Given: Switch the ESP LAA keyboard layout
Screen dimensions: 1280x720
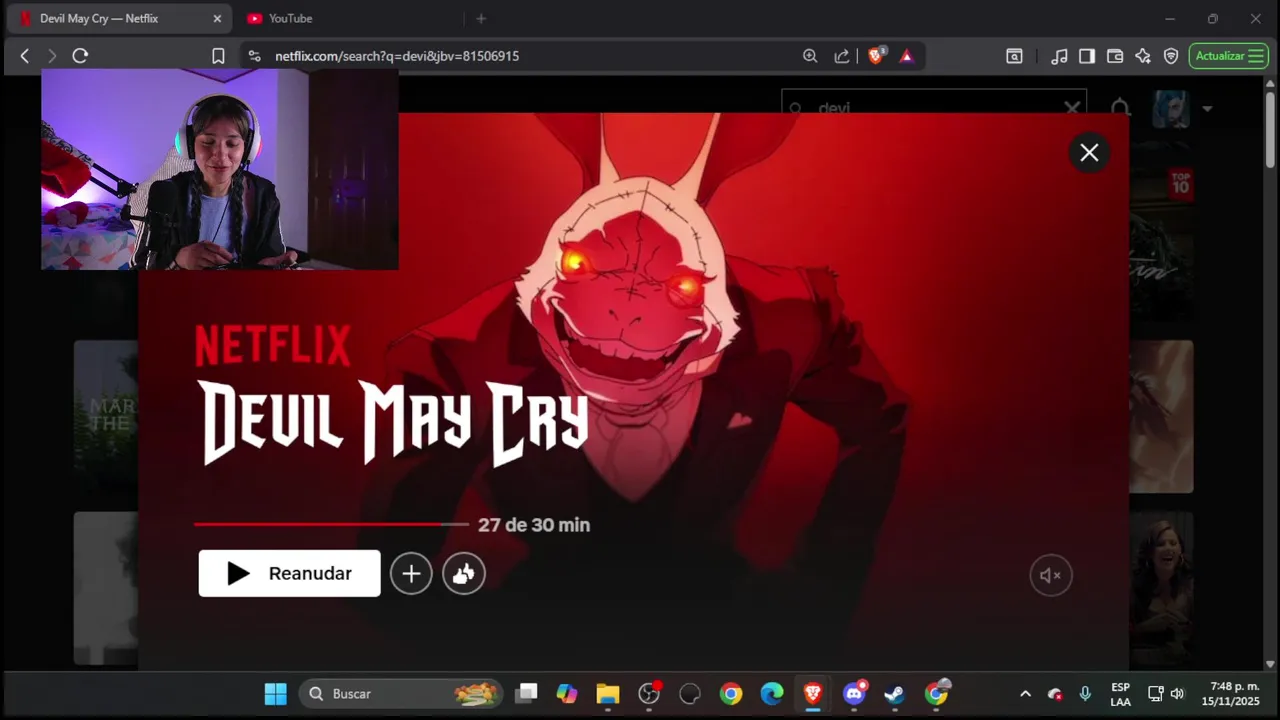Looking at the screenshot, I should 1120,694.
